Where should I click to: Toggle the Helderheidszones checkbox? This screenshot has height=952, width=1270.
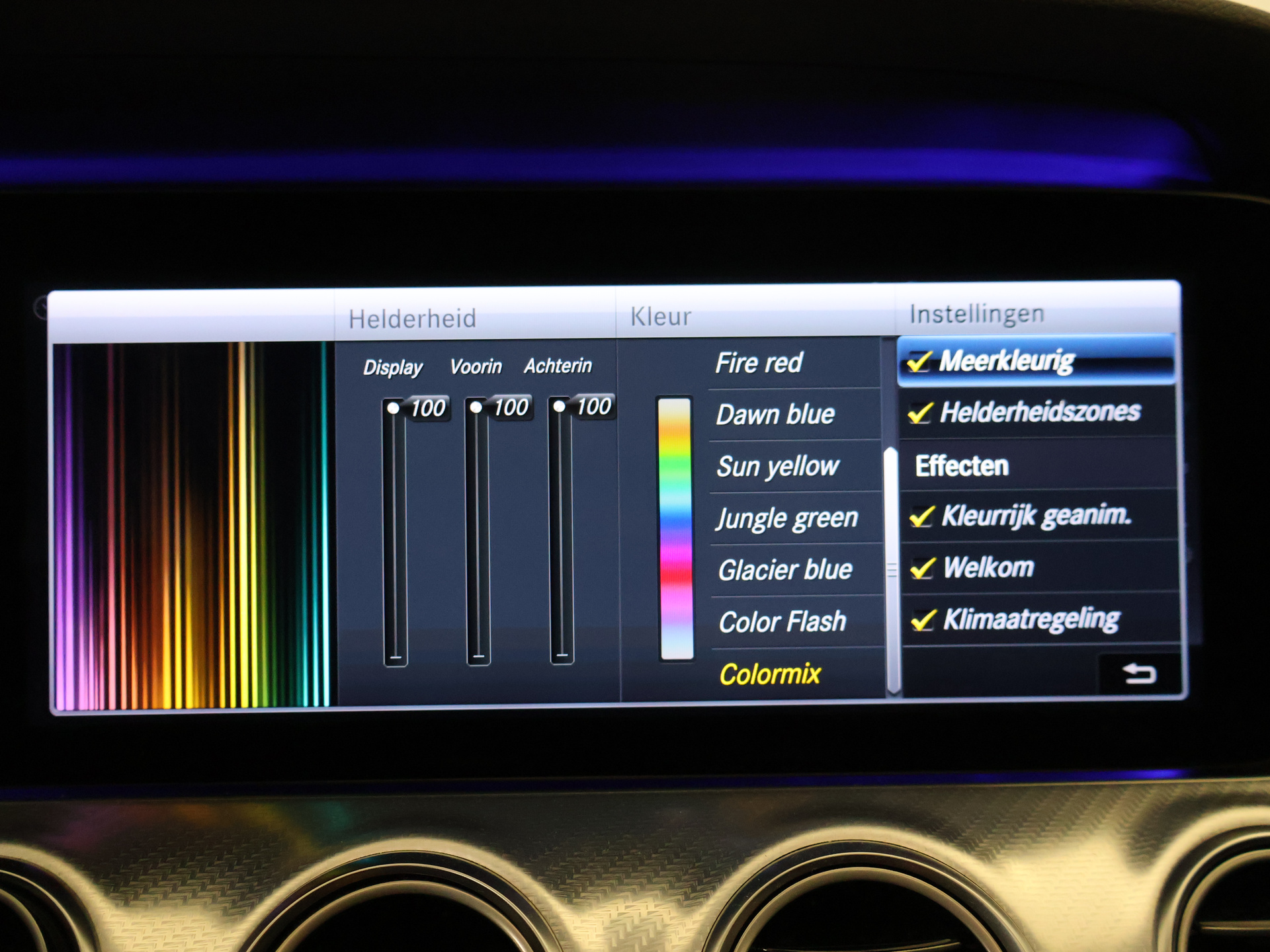coord(920,413)
